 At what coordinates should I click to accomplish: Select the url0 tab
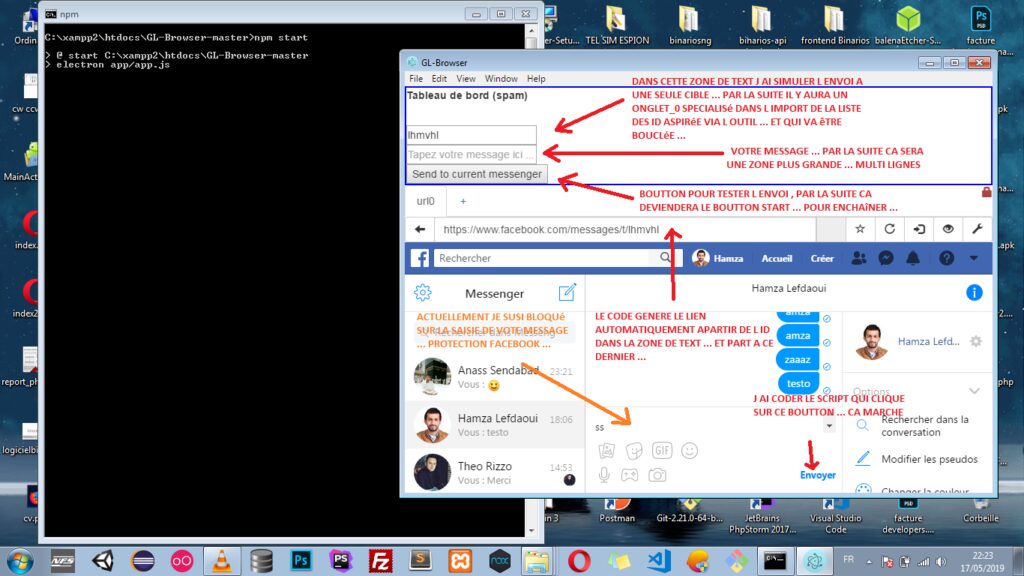tap(425, 201)
